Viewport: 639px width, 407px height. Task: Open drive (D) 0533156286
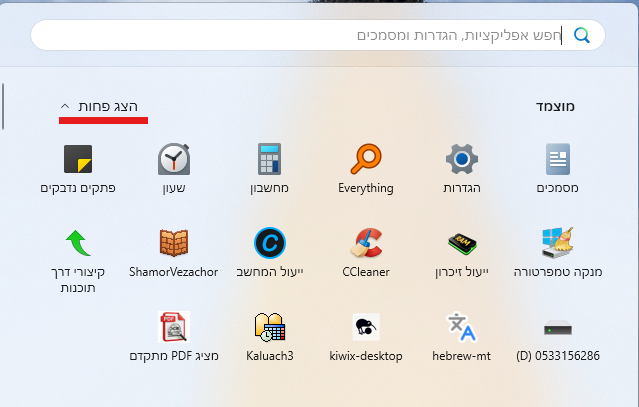558,327
